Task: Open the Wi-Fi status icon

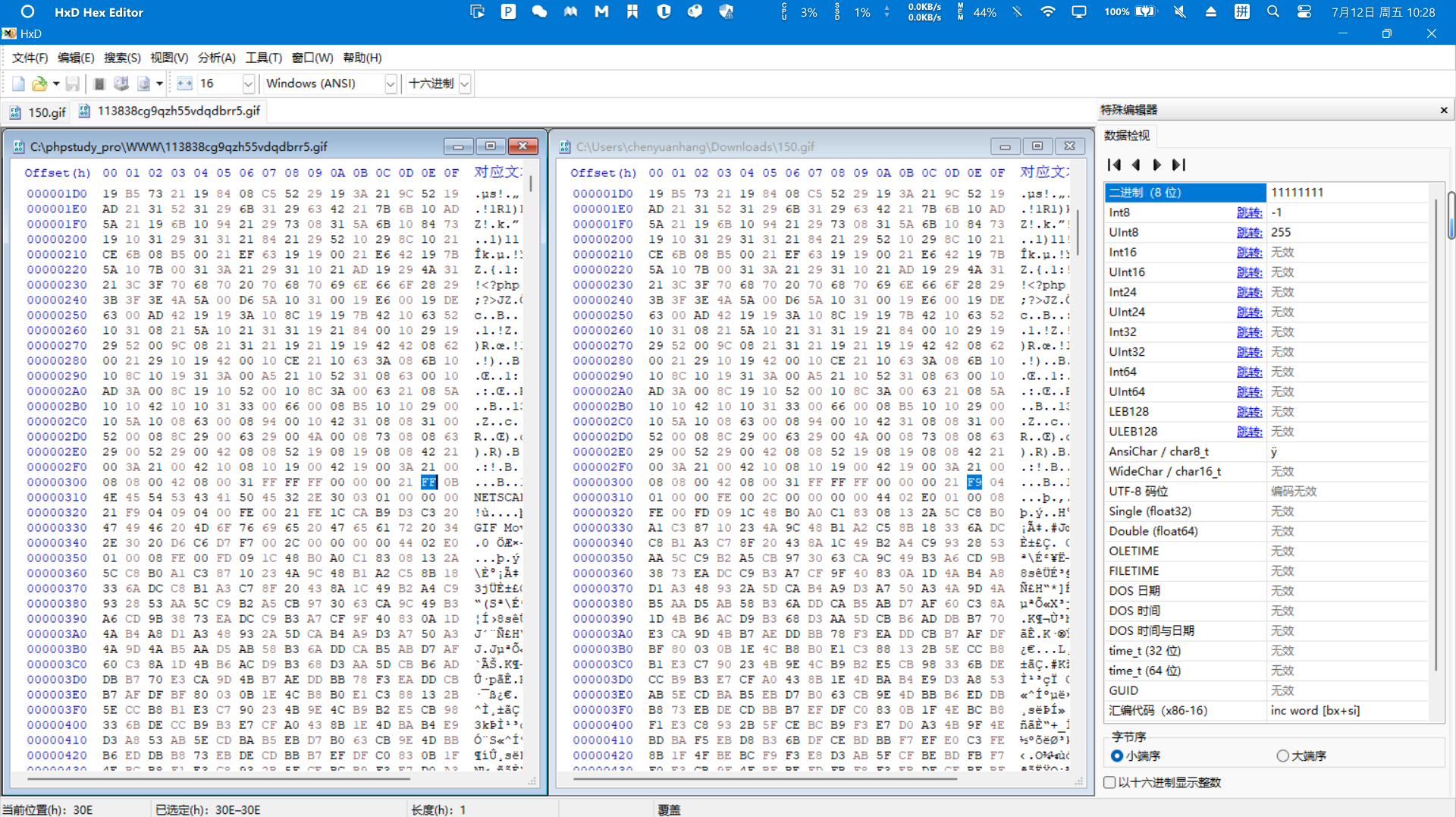Action: [1047, 12]
